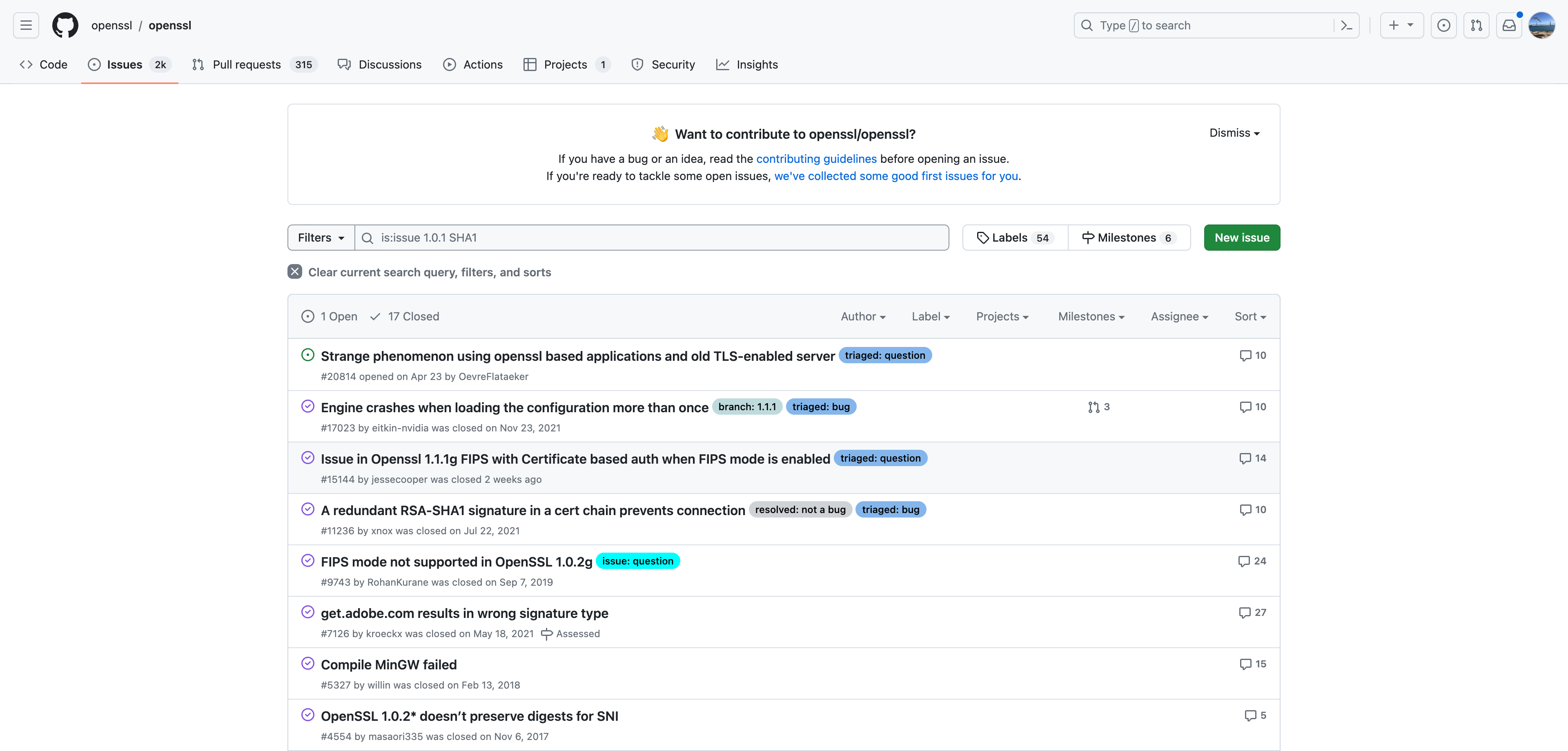Screen dimensions: 1568x751
Task: Click the New issue button
Action: (1241, 238)
